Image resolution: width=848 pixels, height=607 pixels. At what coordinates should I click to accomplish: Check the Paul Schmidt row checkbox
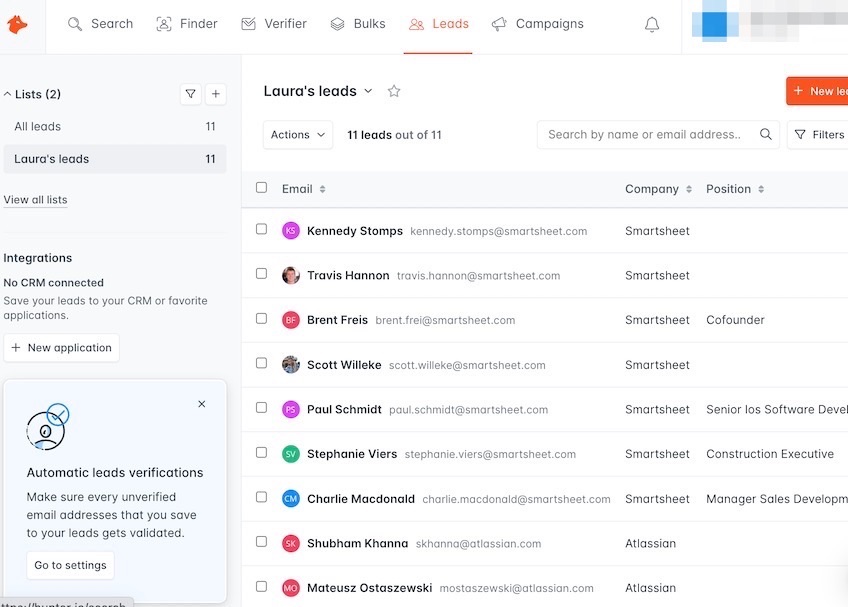pyautogui.click(x=261, y=407)
